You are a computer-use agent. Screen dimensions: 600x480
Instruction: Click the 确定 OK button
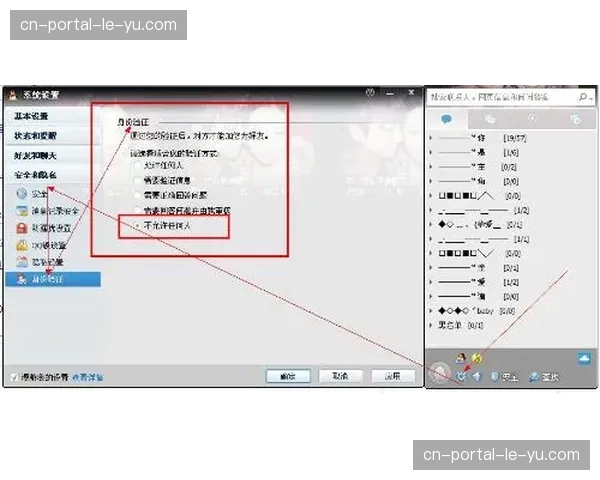[x=288, y=376]
